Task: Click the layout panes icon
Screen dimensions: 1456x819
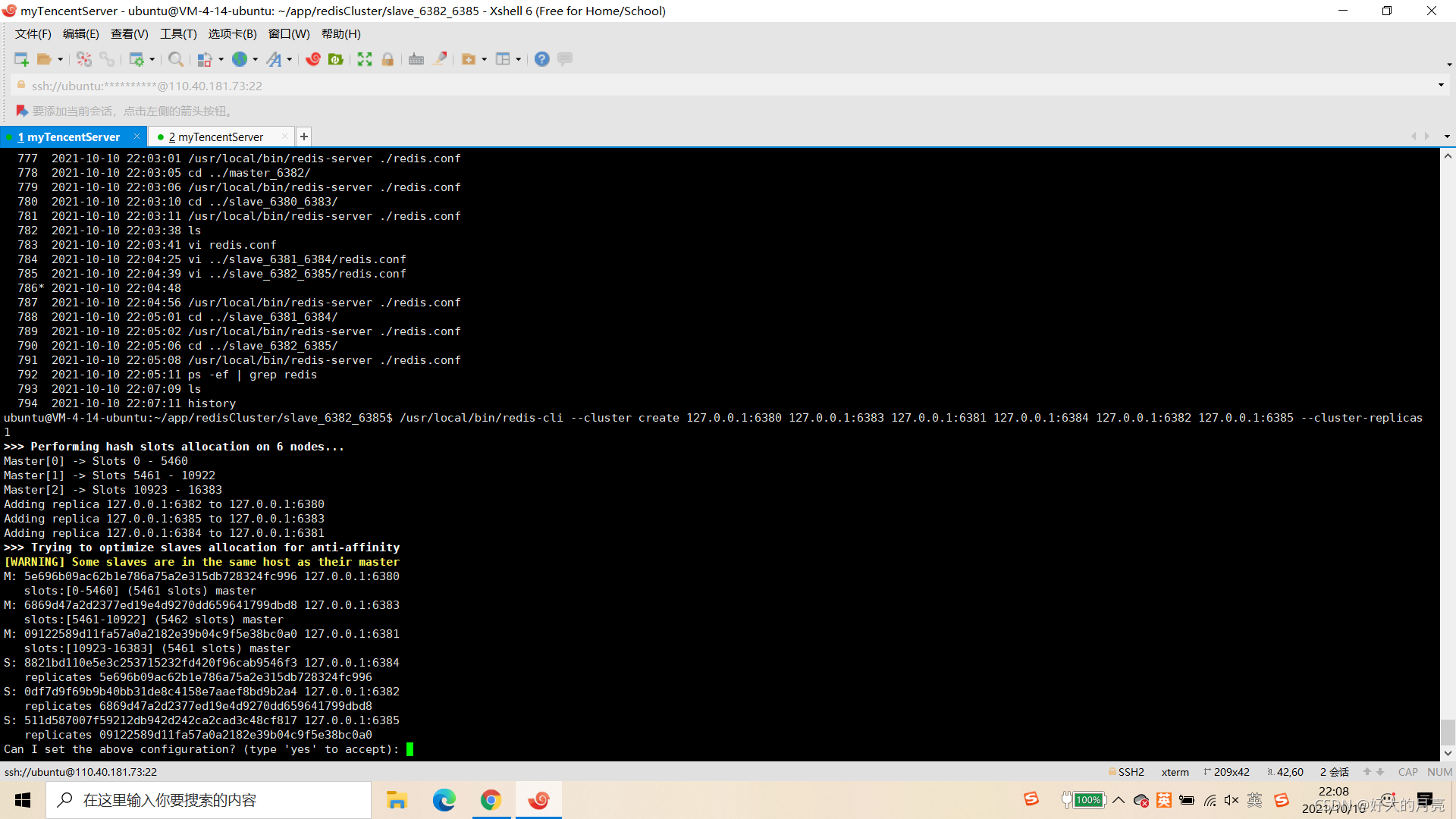Action: (x=503, y=59)
